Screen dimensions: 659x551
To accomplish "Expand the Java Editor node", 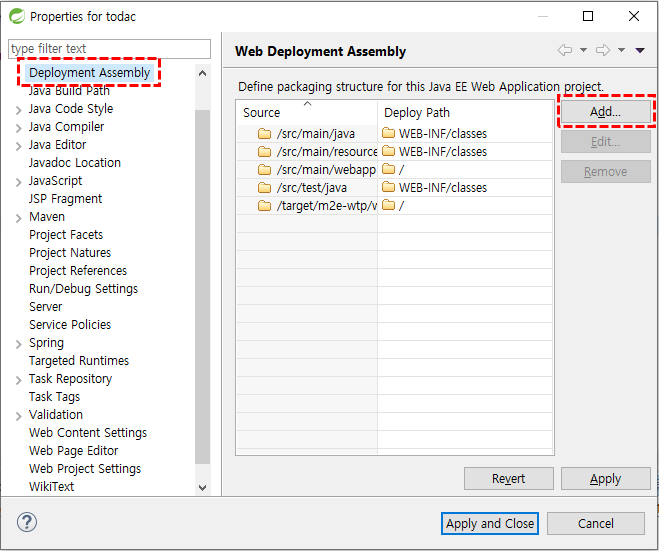I will (18, 146).
